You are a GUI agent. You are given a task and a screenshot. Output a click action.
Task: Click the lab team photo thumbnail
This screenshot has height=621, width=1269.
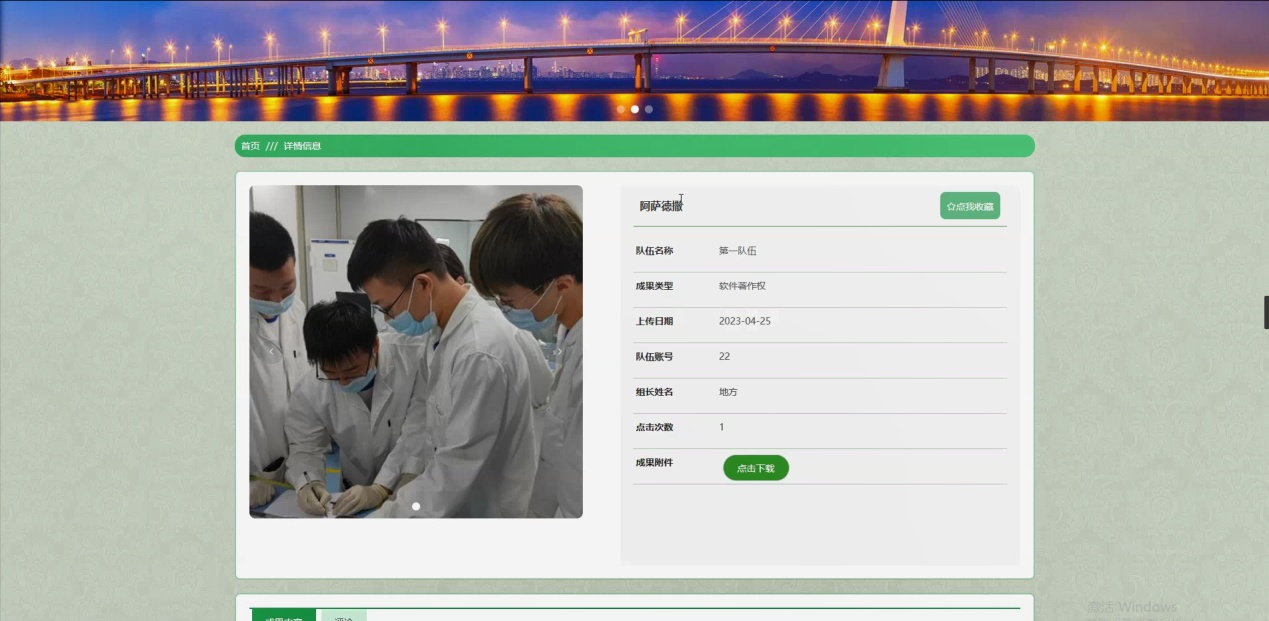pos(415,350)
